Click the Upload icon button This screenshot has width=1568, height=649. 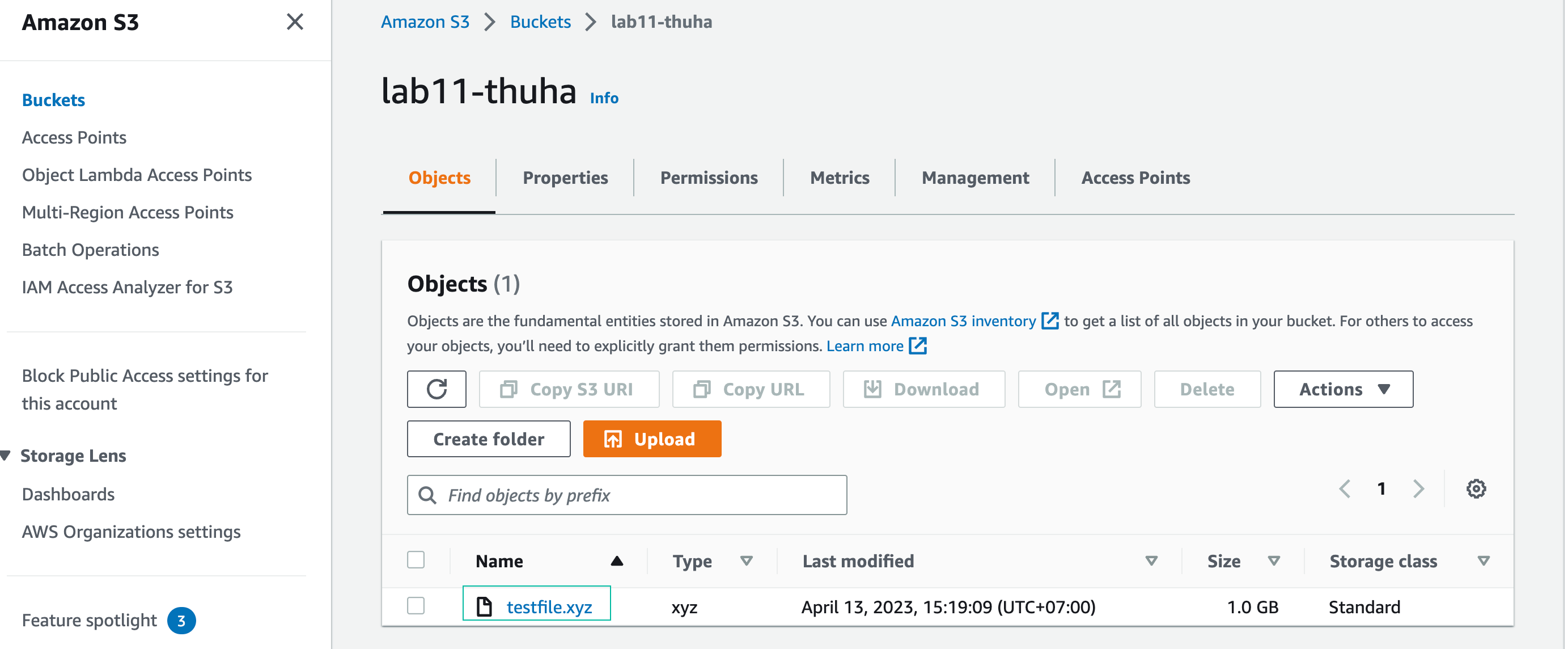coord(612,439)
